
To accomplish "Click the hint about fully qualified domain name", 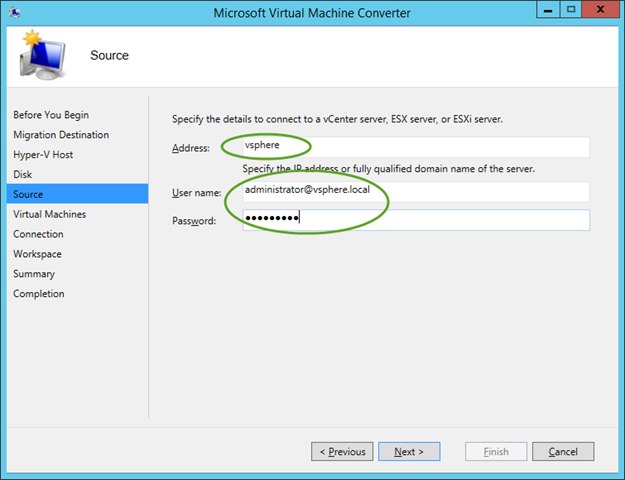I will coord(389,169).
